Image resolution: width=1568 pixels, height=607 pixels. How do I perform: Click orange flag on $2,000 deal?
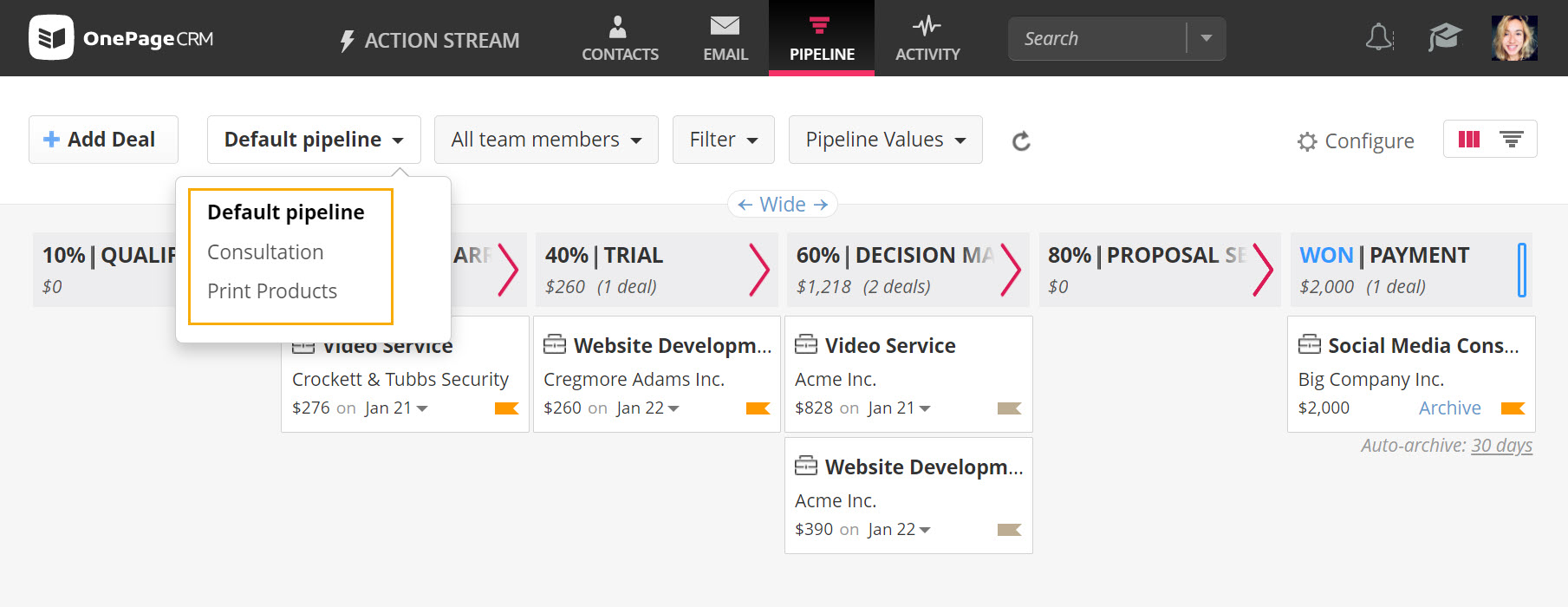(x=1513, y=408)
